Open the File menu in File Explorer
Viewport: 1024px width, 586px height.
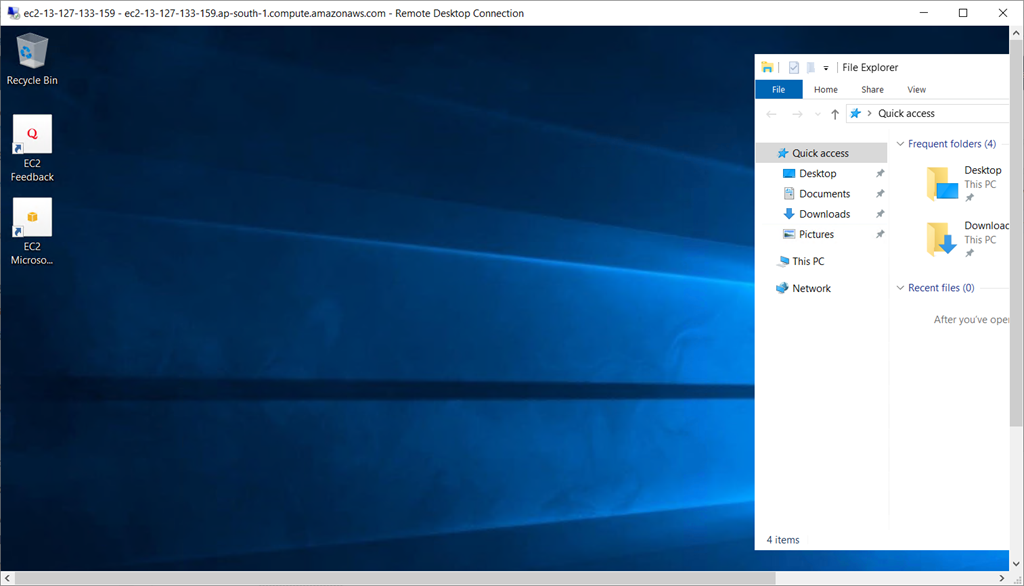[779, 89]
